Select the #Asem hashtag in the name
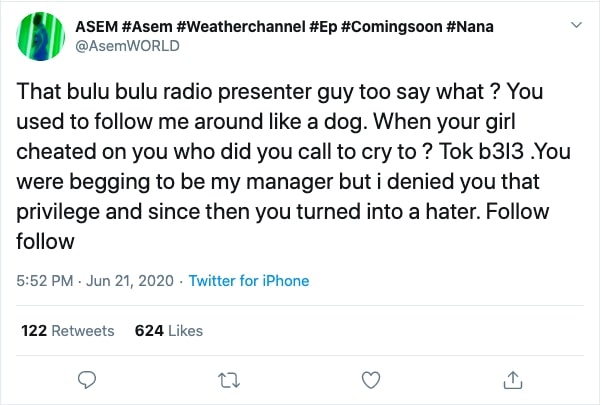The width and height of the screenshot is (602, 405). pos(147,27)
